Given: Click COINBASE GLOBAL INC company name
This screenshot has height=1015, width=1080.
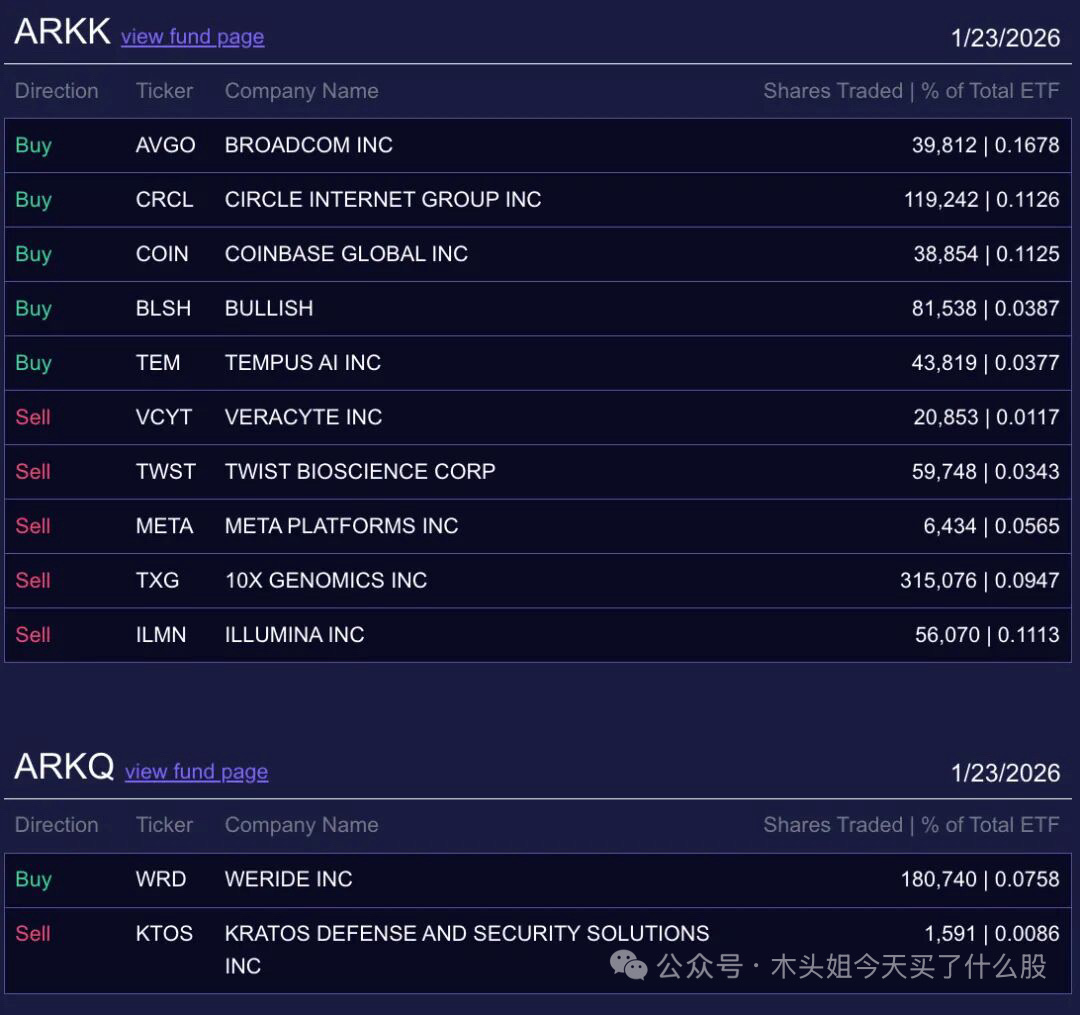Looking at the screenshot, I should (346, 254).
